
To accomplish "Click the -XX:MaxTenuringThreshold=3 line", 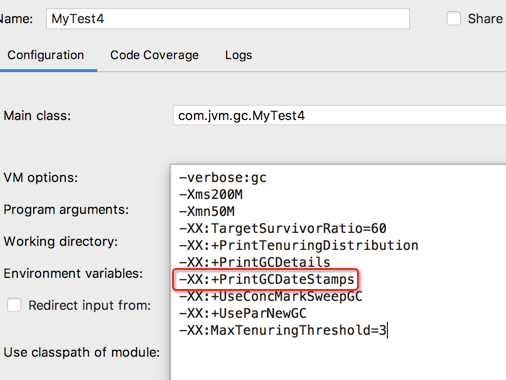I will point(283,330).
